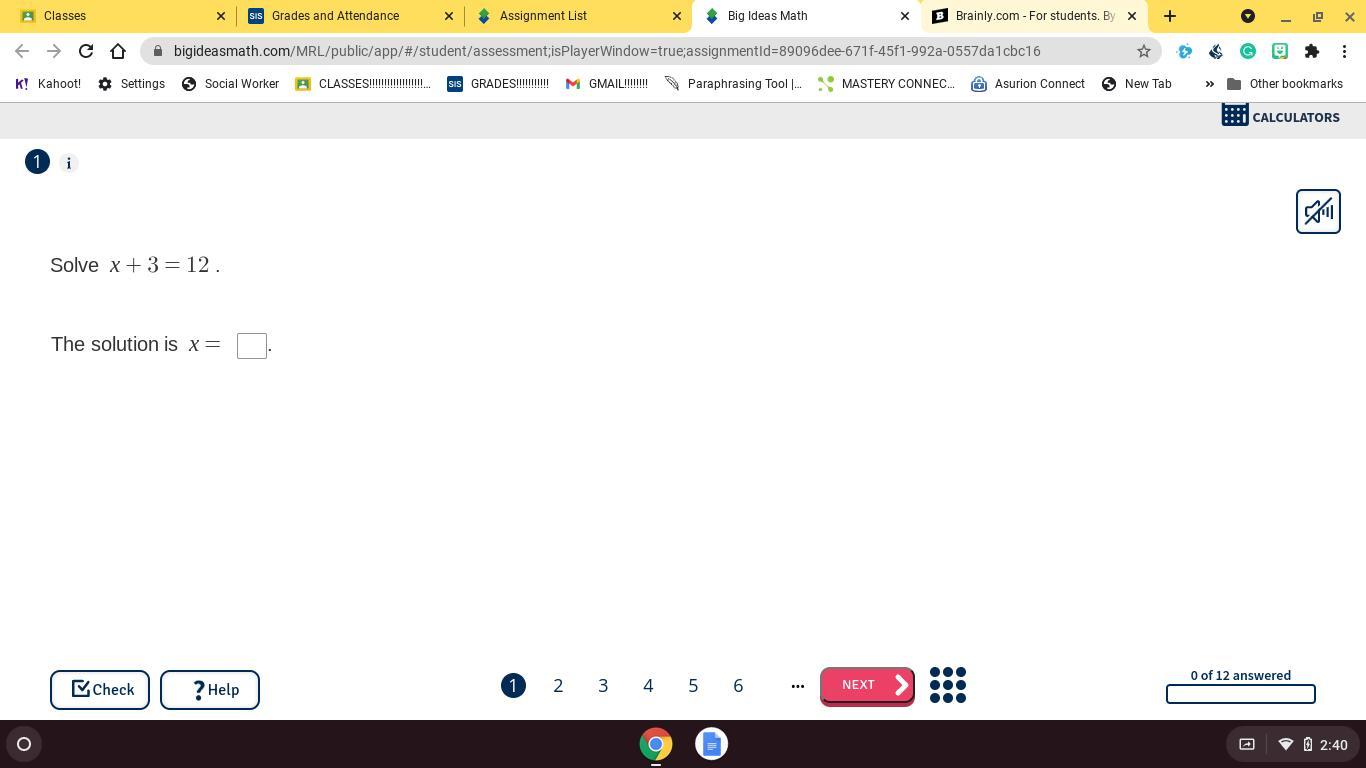The height and width of the screenshot is (768, 1366).
Task: Open the Other bookmarks folder
Action: point(1285,84)
